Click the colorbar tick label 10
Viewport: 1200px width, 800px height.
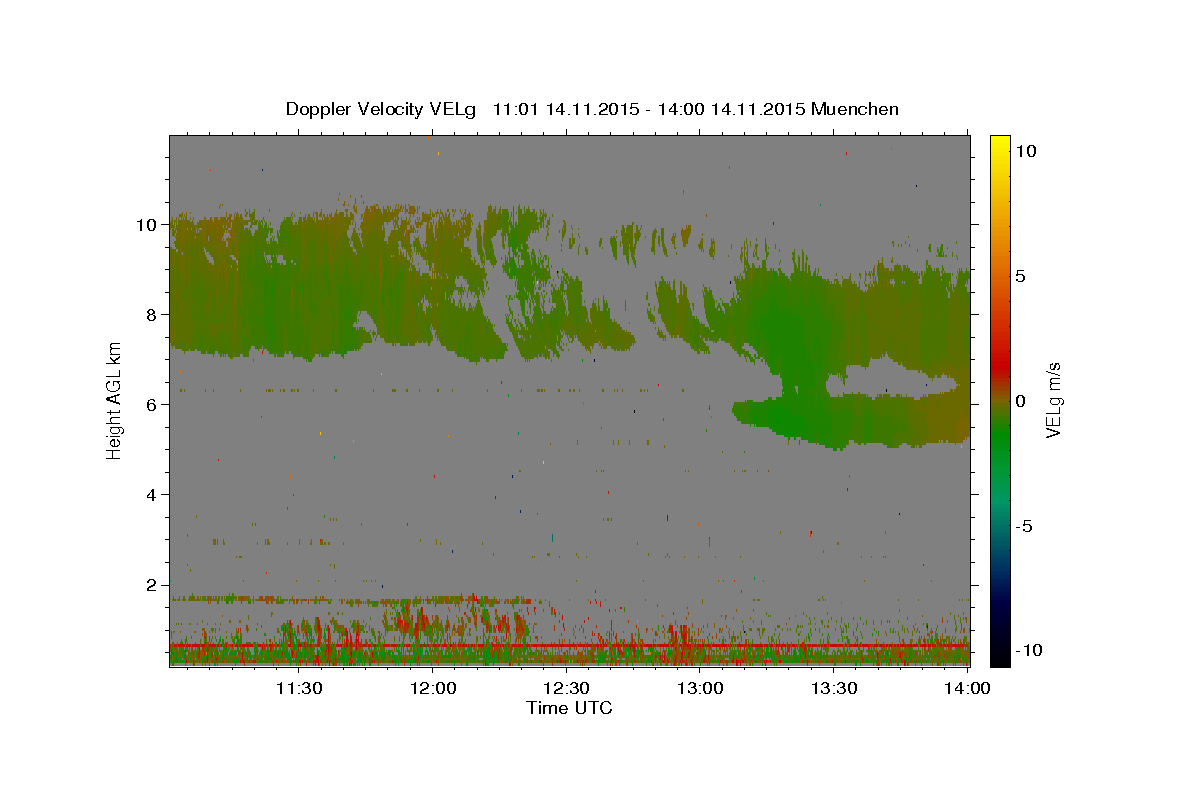click(x=1025, y=150)
